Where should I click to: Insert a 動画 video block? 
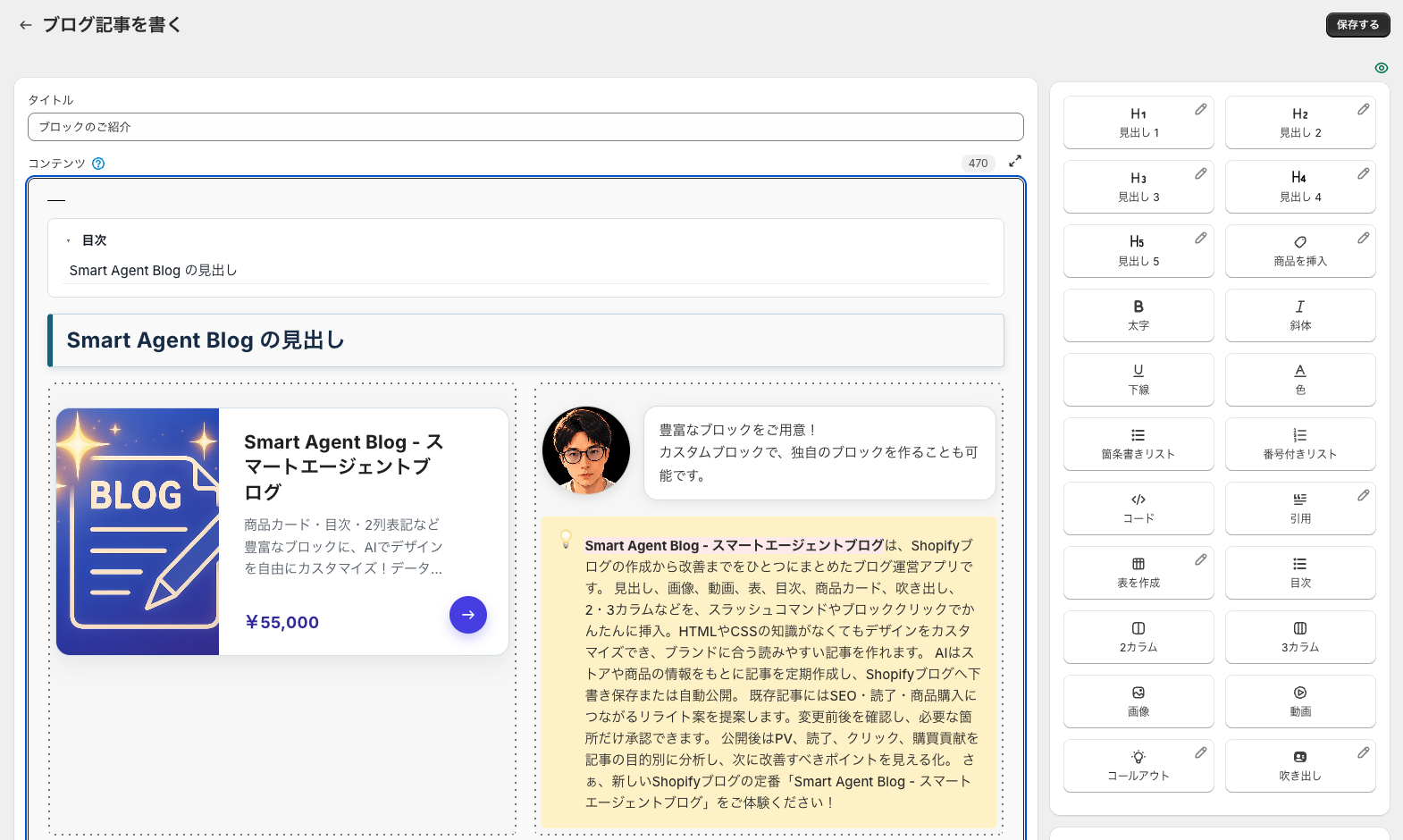coord(1300,701)
